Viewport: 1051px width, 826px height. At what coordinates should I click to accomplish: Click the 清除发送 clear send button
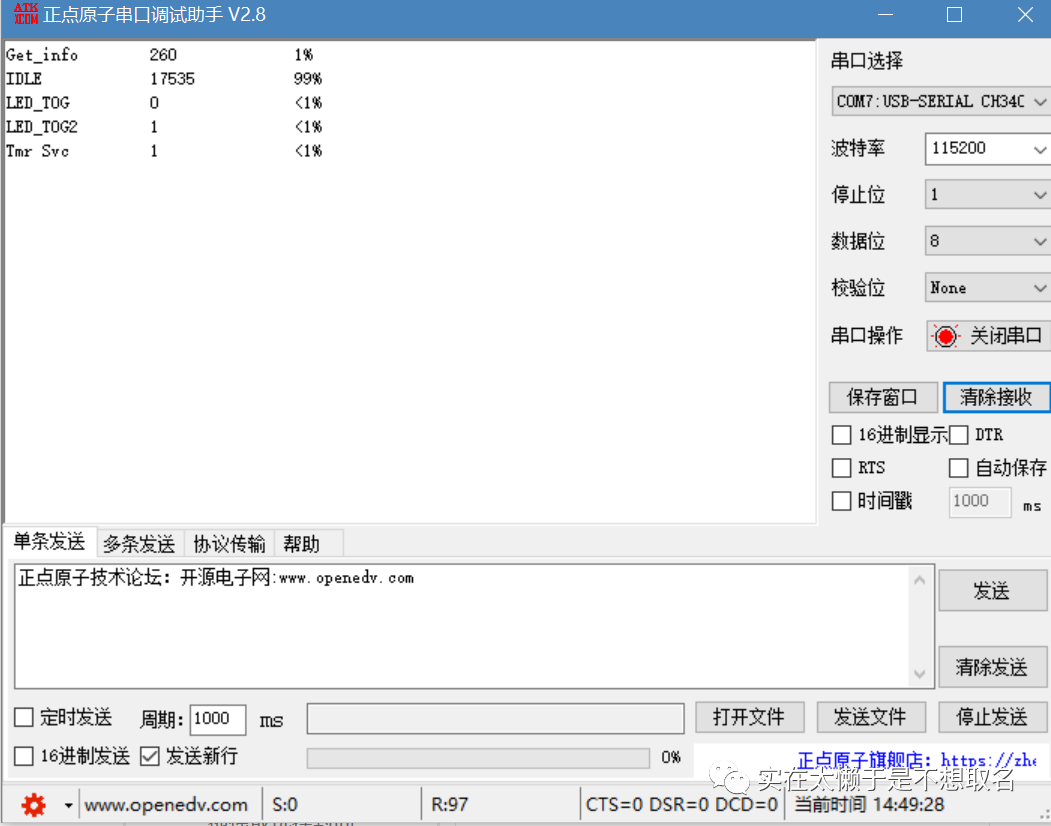point(991,667)
